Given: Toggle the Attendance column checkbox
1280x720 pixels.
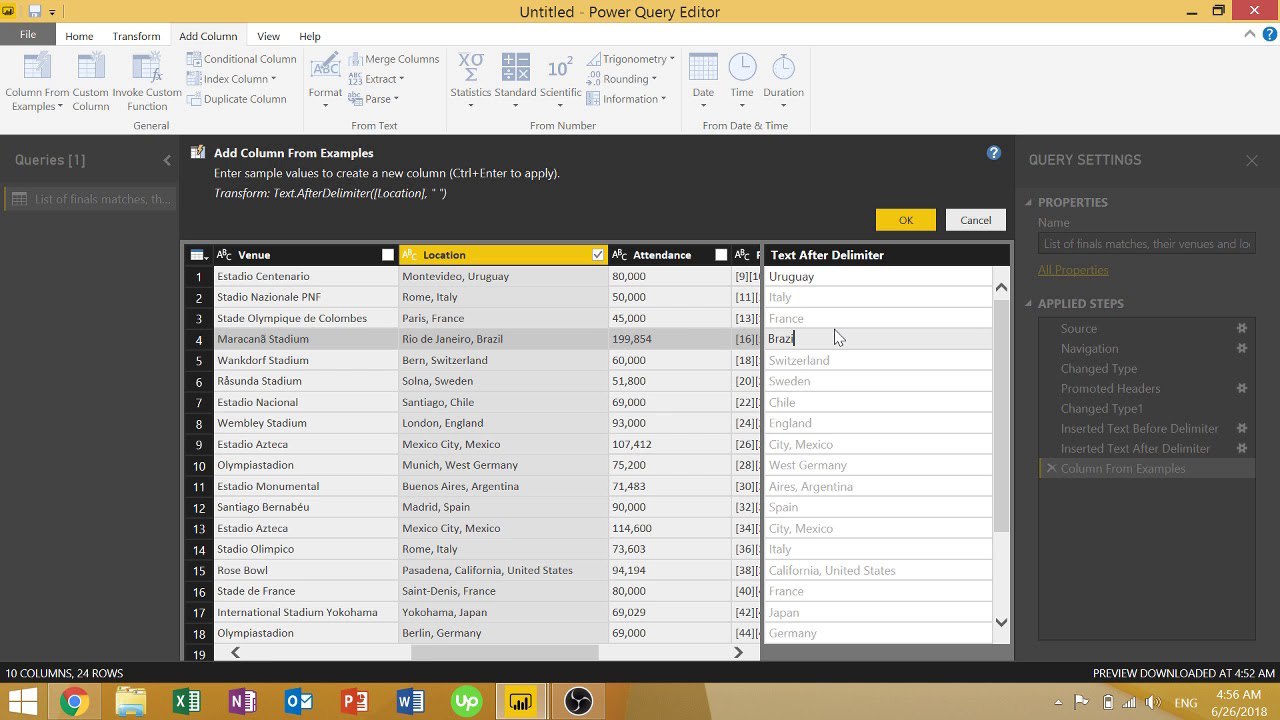Looking at the screenshot, I should 721,255.
